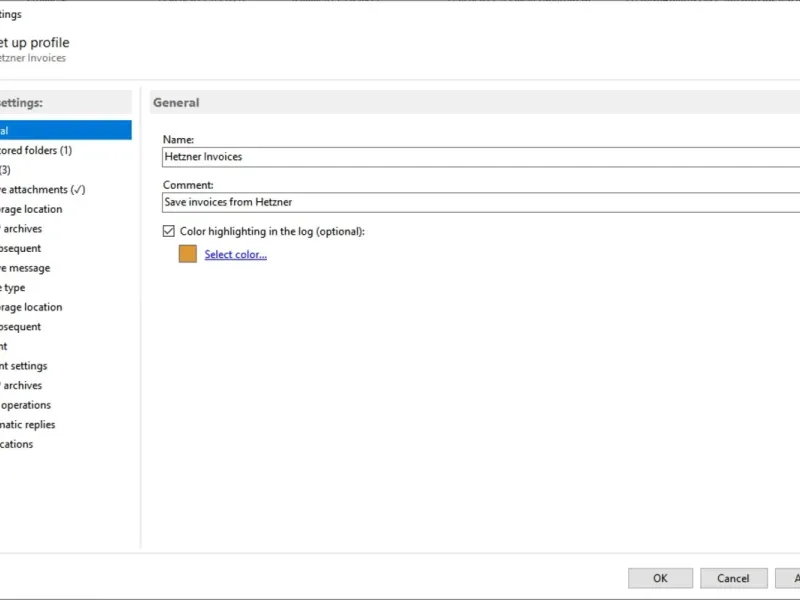Open Storage location directly below Save attachments
Viewport: 800px width, 600px height.
[31, 209]
